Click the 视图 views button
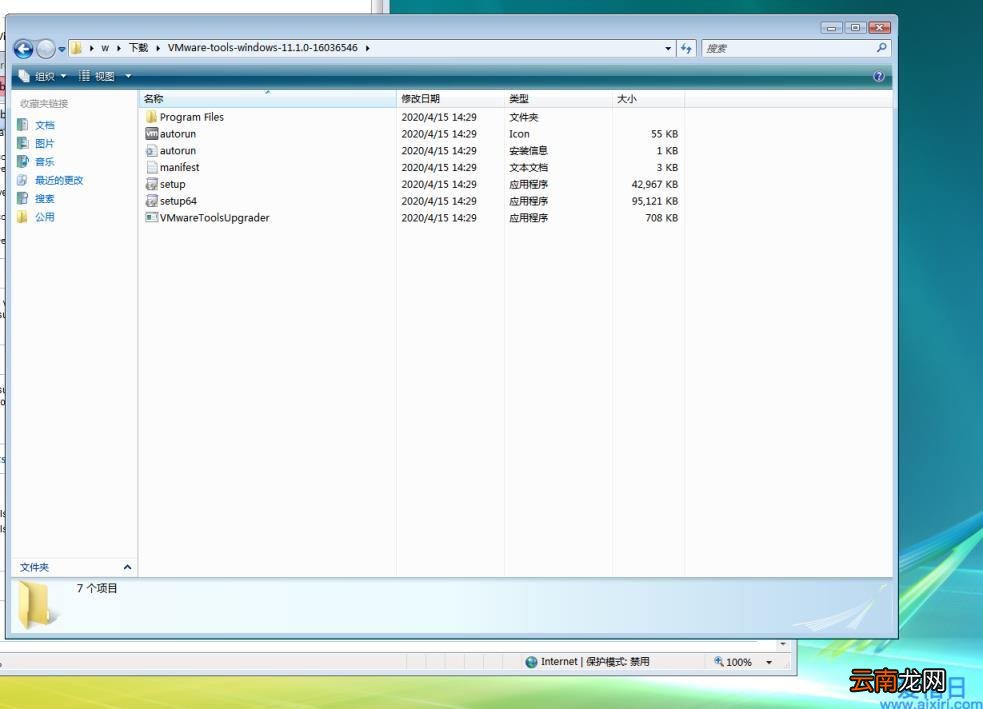Viewport: 983px width, 709px height. point(97,76)
